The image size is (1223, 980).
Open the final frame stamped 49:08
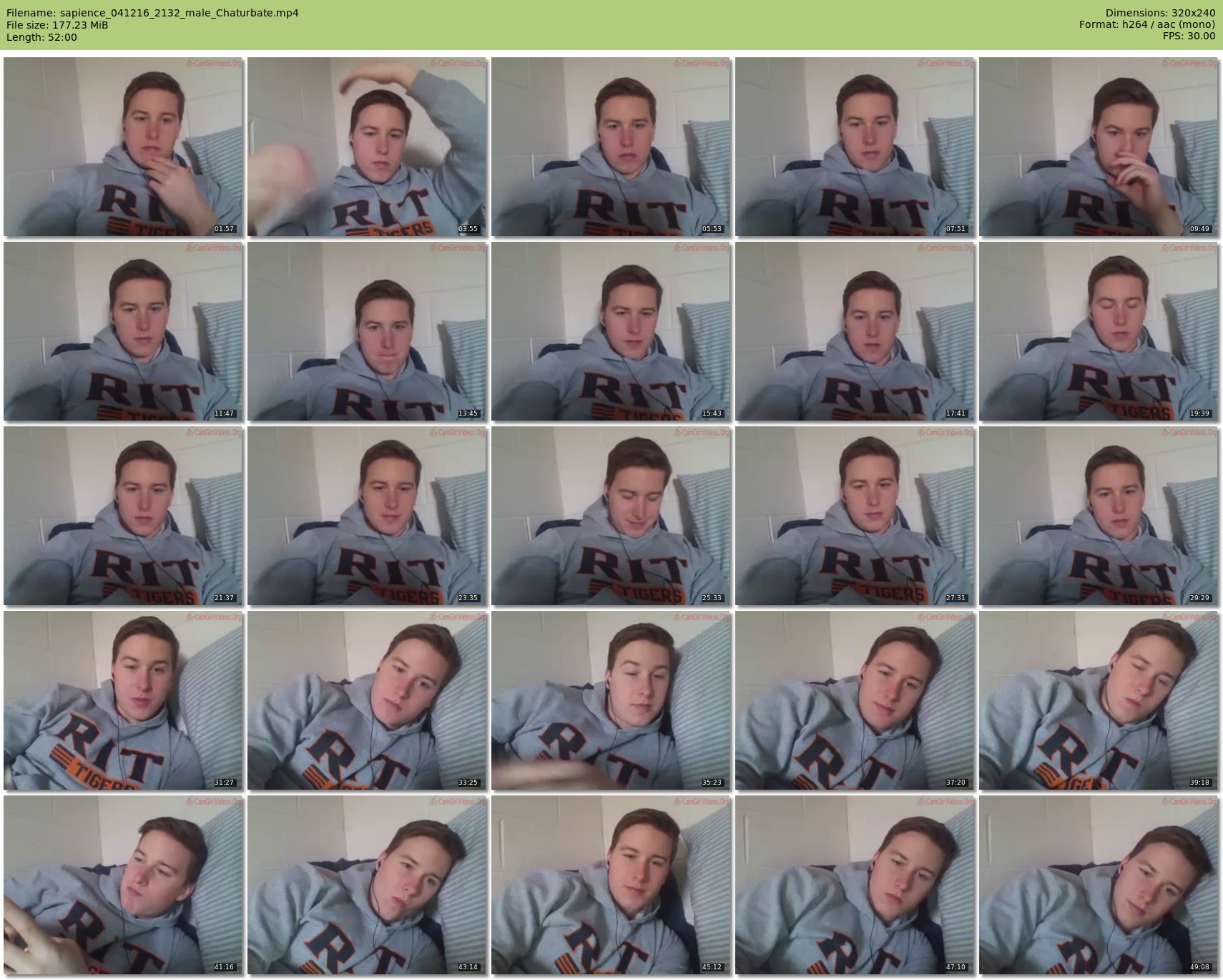1099,885
